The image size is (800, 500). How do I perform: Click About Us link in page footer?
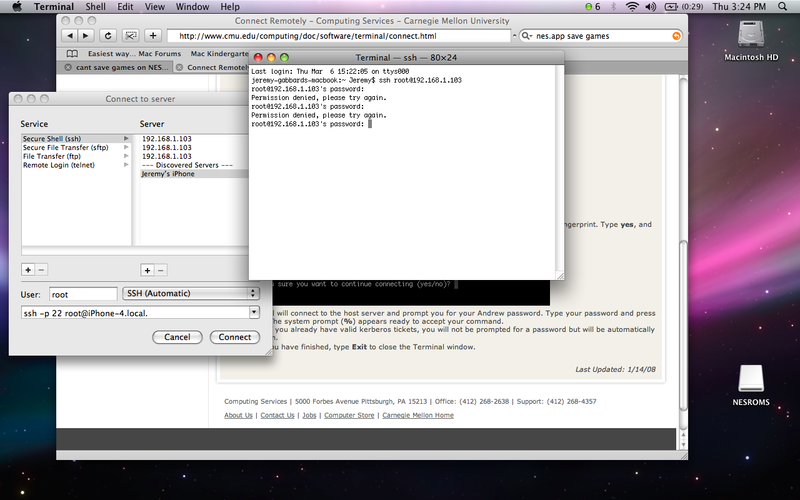click(x=238, y=415)
